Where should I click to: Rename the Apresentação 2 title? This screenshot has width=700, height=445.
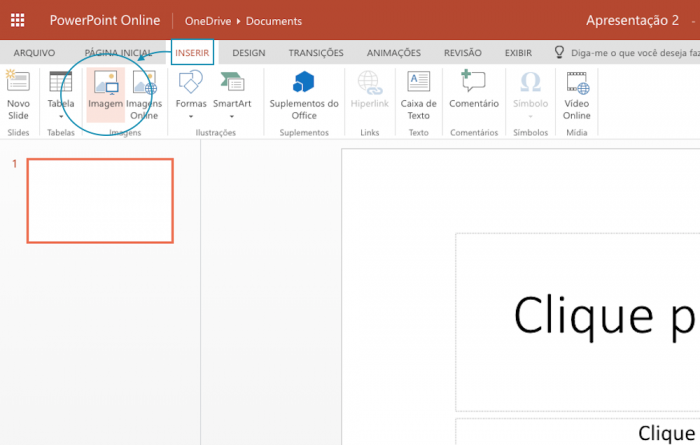[632, 21]
